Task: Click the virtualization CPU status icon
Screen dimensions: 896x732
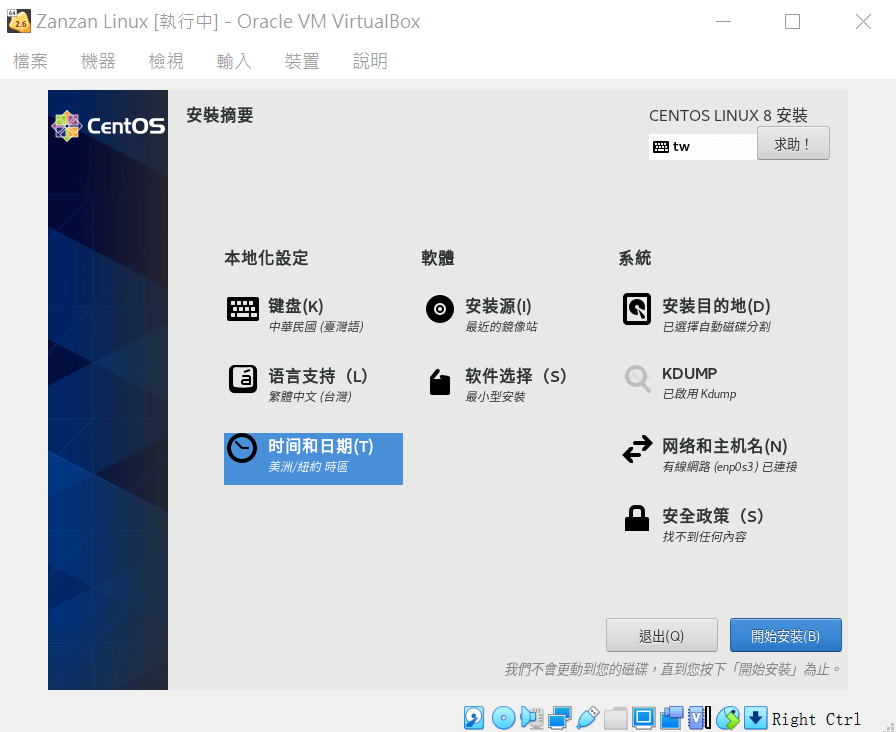Action: tap(699, 718)
